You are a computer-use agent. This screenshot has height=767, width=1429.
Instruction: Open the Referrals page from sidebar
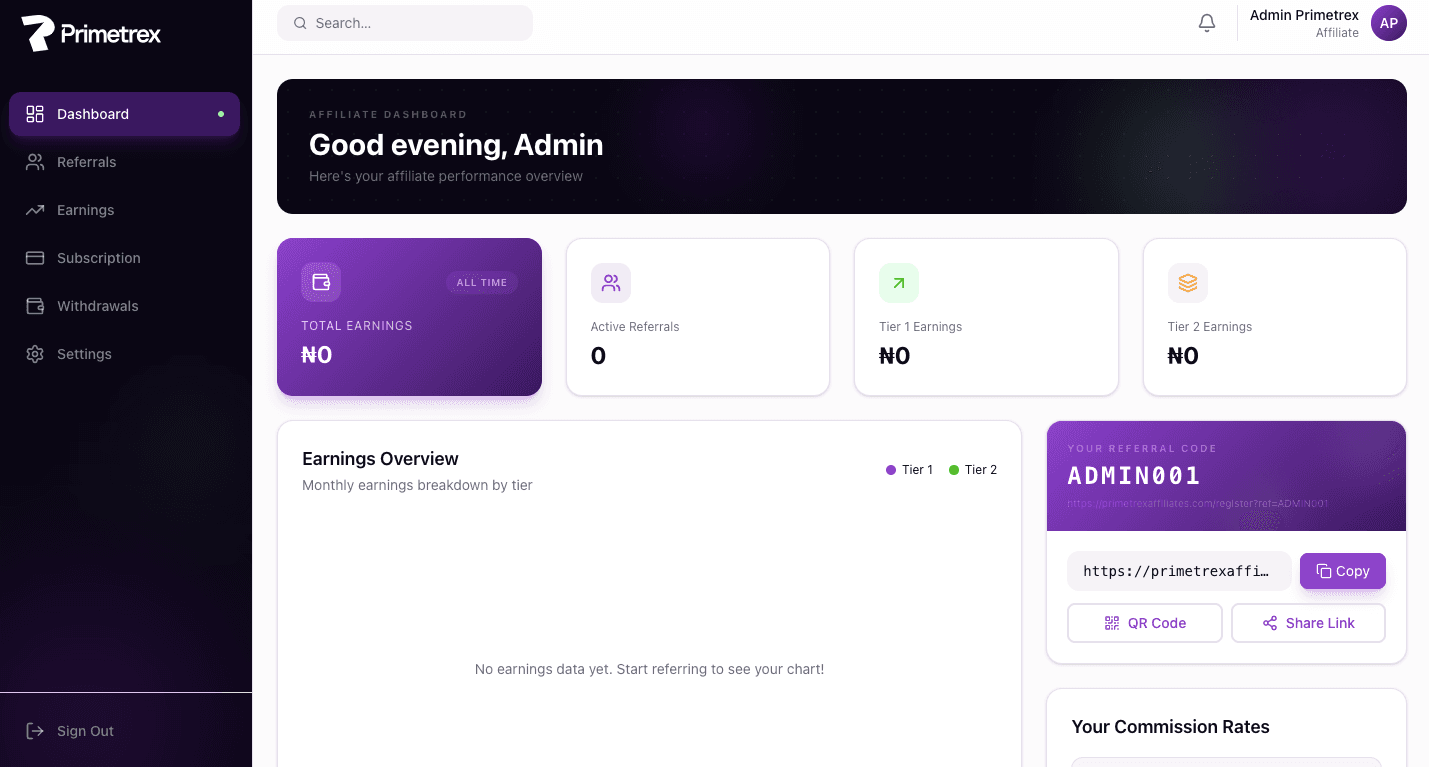pyautogui.click(x=86, y=162)
